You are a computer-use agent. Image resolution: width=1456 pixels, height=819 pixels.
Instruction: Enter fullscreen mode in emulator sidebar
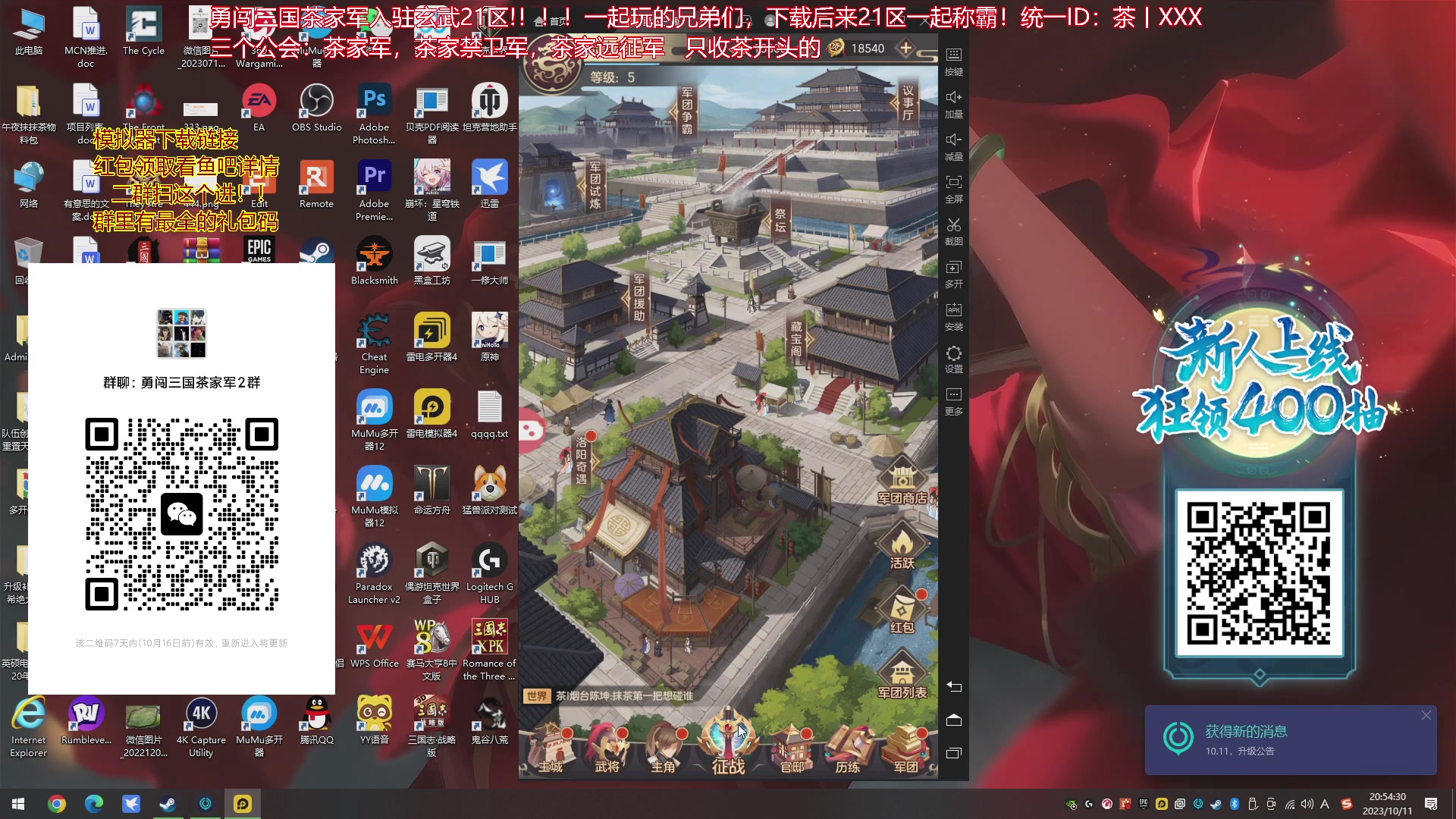(x=953, y=183)
